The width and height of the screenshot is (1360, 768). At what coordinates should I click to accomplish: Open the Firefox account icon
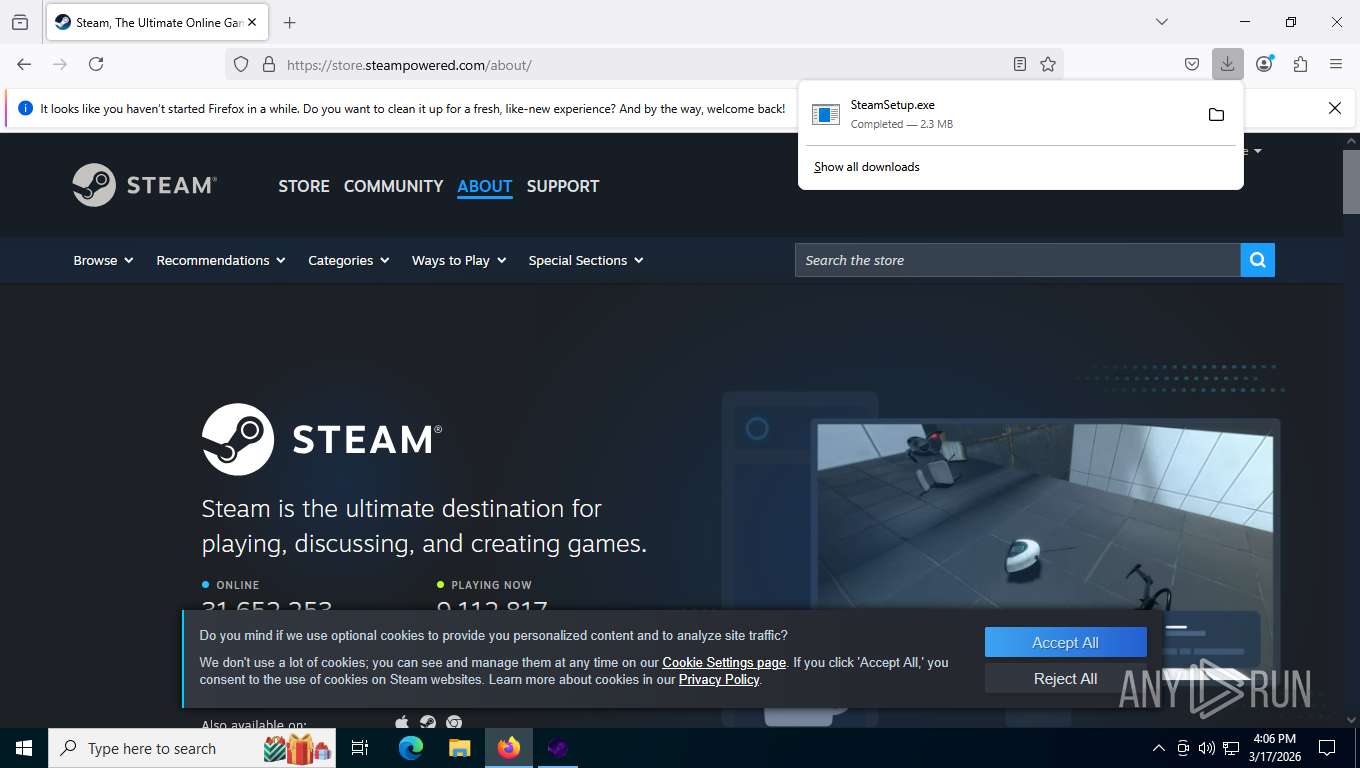pos(1265,64)
